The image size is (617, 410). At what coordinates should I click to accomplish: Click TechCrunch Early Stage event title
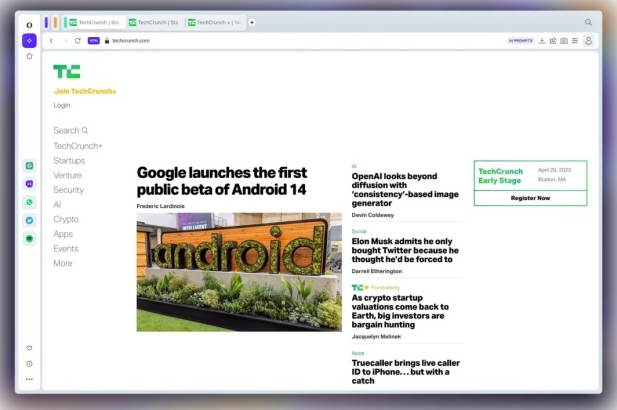[x=501, y=176]
